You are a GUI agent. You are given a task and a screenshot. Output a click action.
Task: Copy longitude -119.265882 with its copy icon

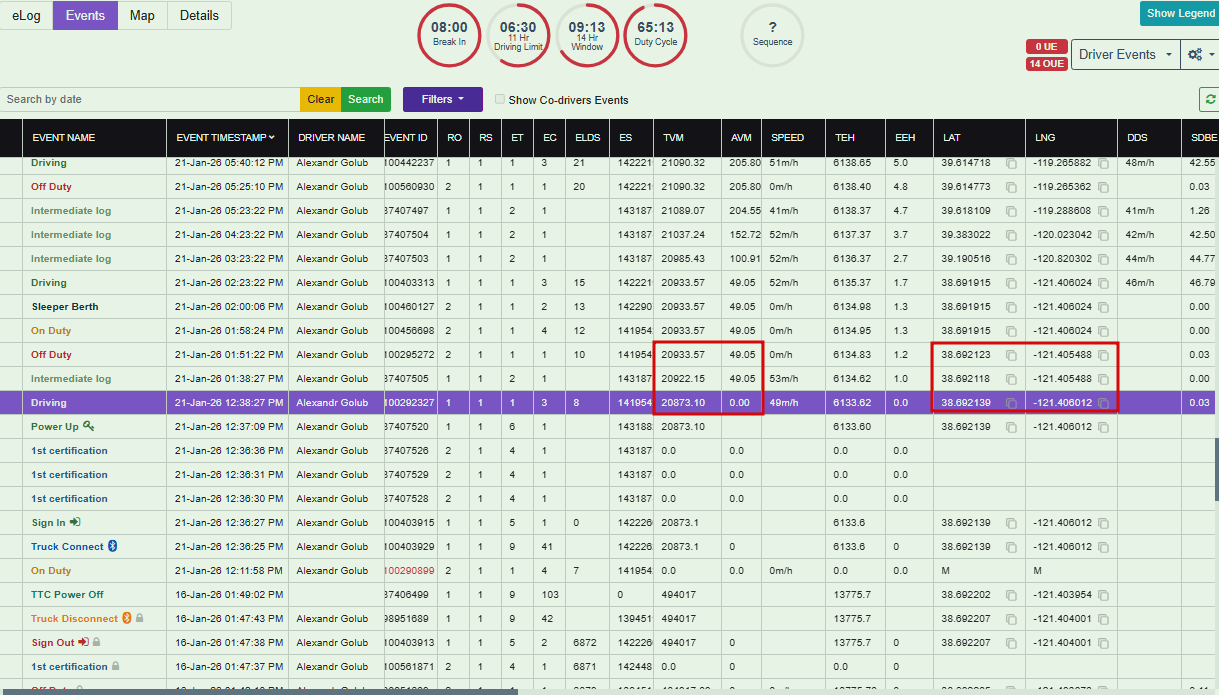point(1104,163)
